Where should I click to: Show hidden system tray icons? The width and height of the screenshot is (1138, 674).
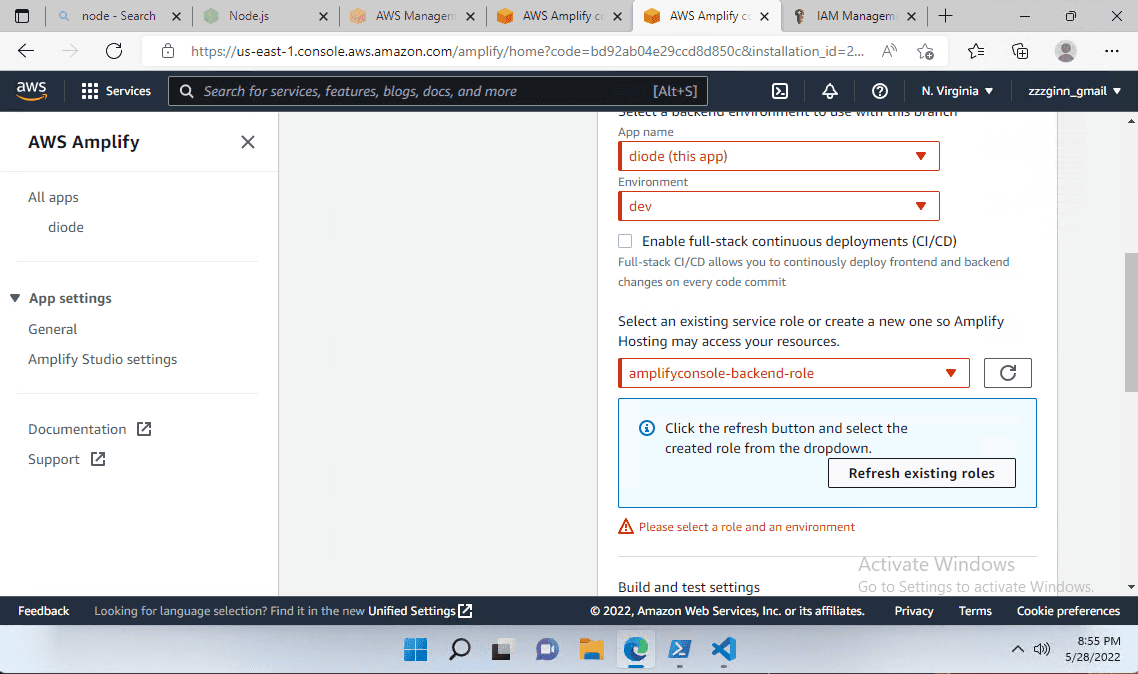[x=1018, y=649]
